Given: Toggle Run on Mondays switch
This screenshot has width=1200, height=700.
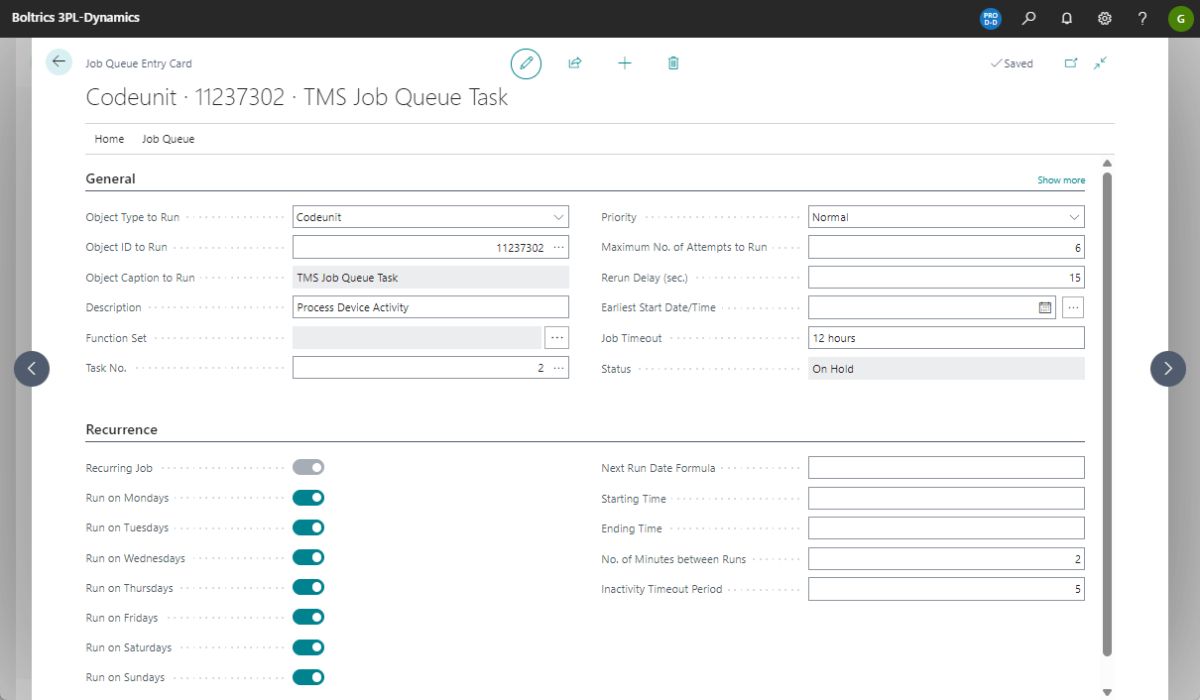Looking at the screenshot, I should [309, 497].
